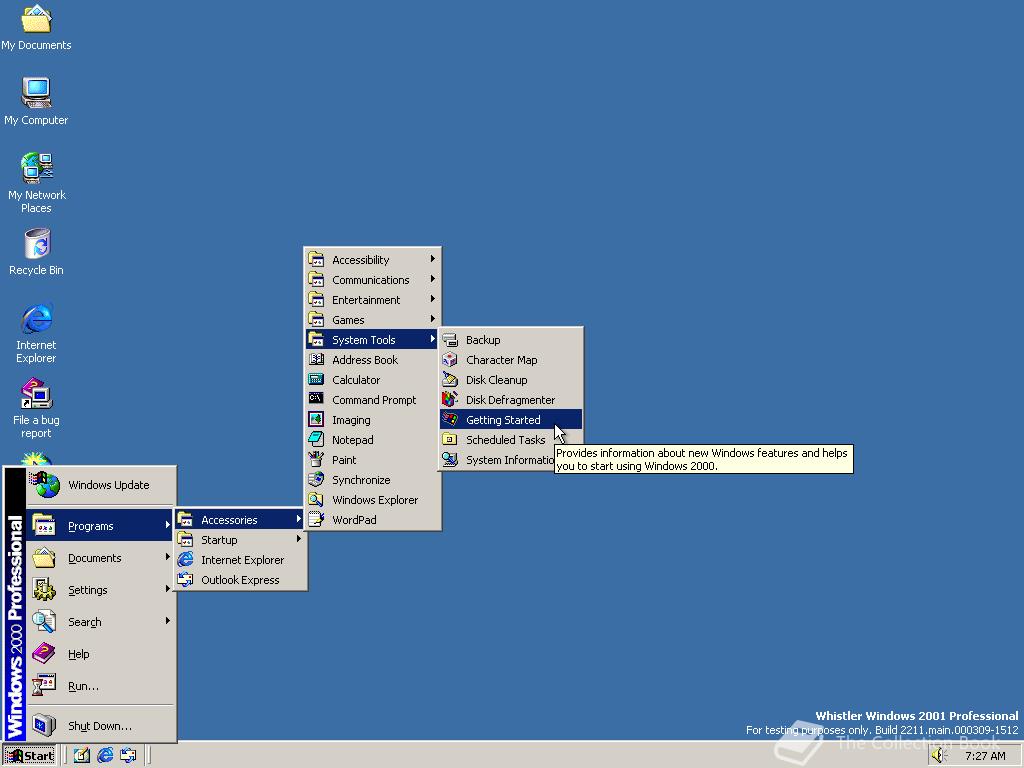Expand the Accessibility submenu
Screen dimensions: 1024x768
point(372,260)
